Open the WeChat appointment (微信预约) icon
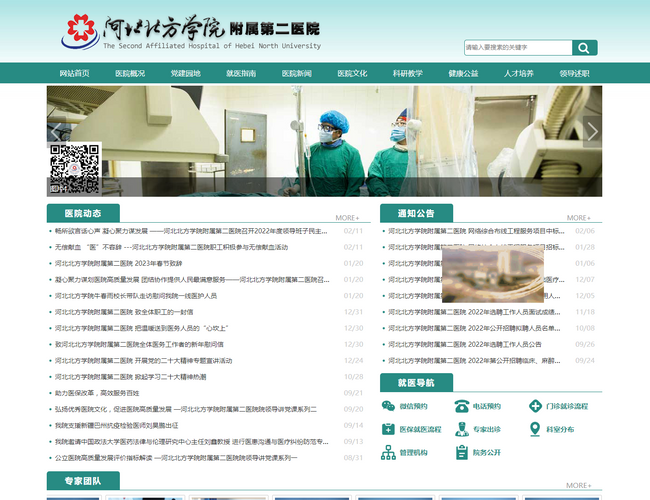Viewport: 650px width, 500px height. click(x=388, y=406)
